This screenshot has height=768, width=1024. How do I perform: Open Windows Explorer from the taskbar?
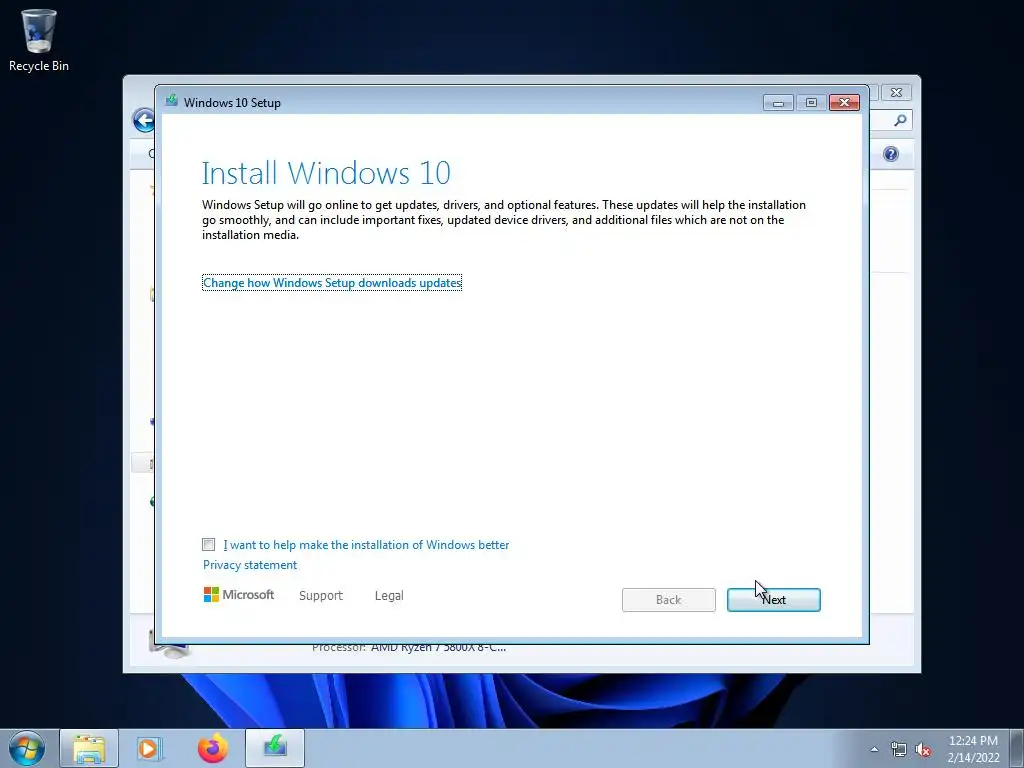(89, 748)
